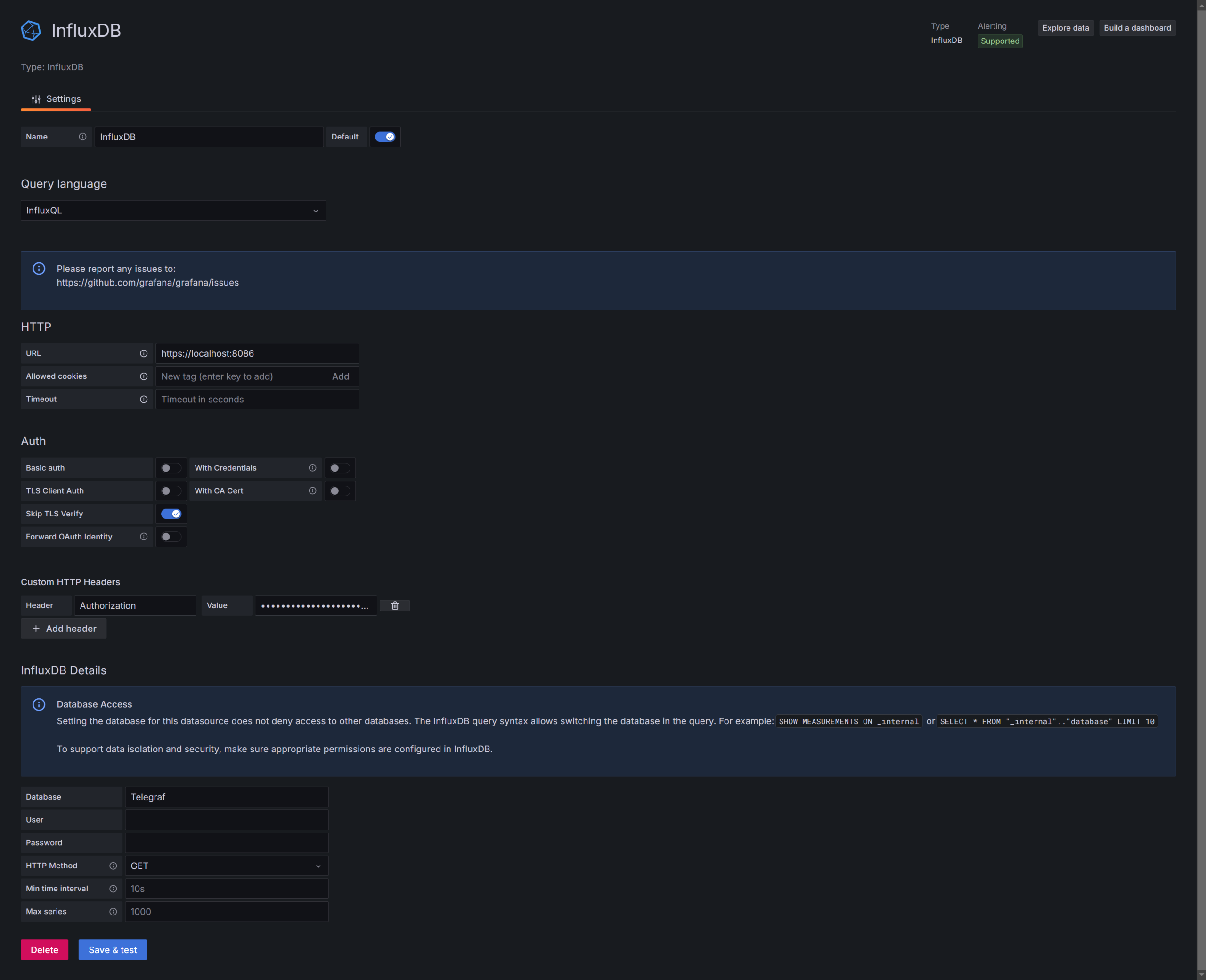Enable TLS Client Auth toggle

171,490
